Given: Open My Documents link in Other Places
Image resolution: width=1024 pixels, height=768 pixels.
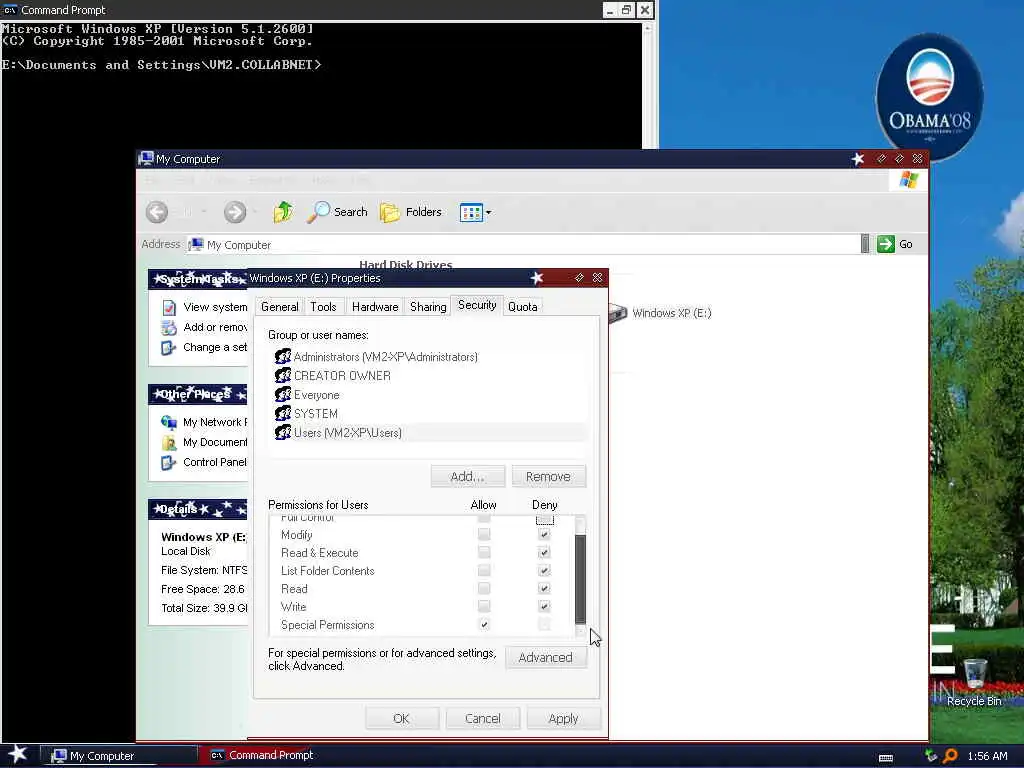Looking at the screenshot, I should coord(204,442).
